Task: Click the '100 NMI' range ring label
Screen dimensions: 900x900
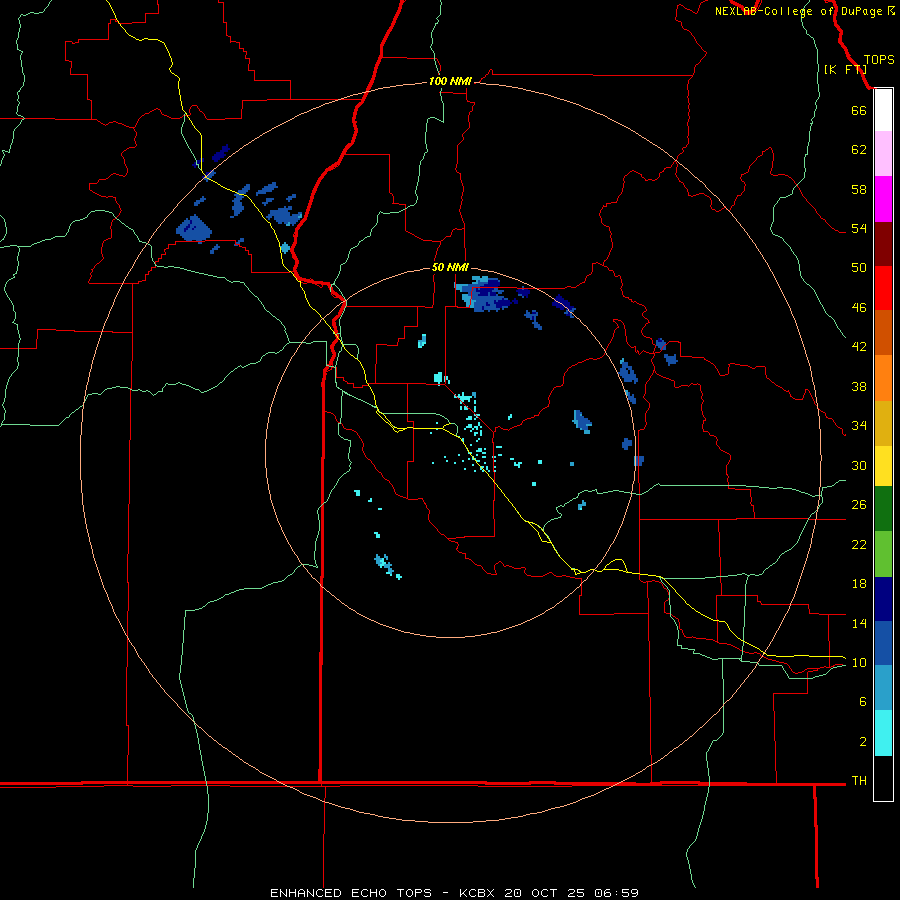Action: click(450, 81)
